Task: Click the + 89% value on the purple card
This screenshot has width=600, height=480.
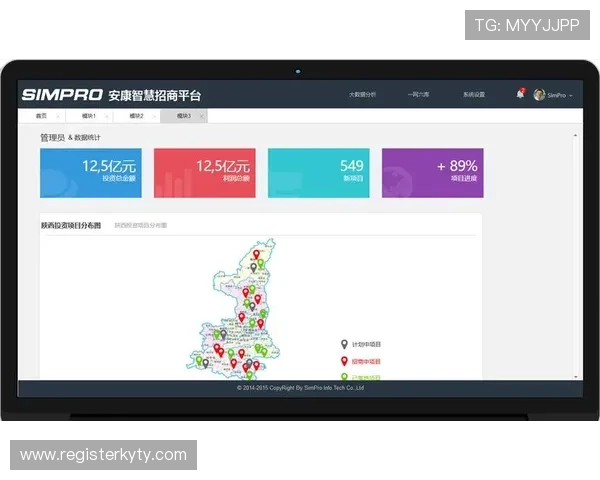Action: point(457,166)
